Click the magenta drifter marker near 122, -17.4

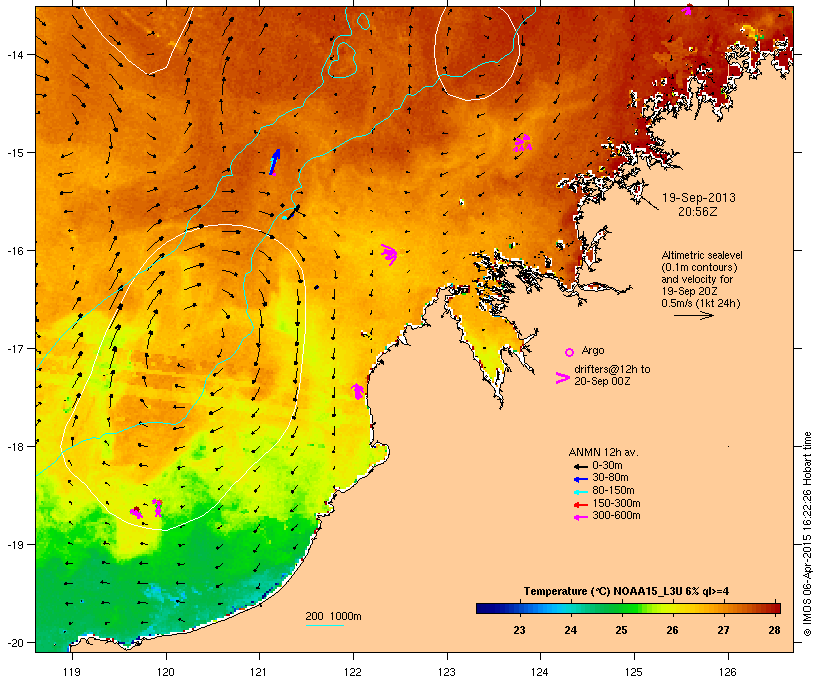[358, 391]
